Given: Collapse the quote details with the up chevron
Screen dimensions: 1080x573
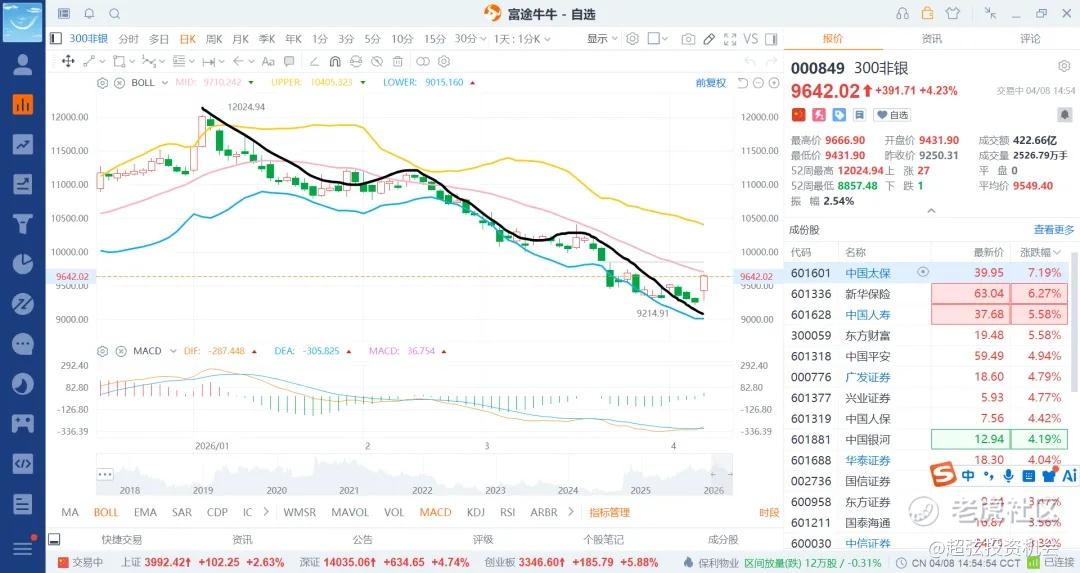Looking at the screenshot, I should pos(931,211).
